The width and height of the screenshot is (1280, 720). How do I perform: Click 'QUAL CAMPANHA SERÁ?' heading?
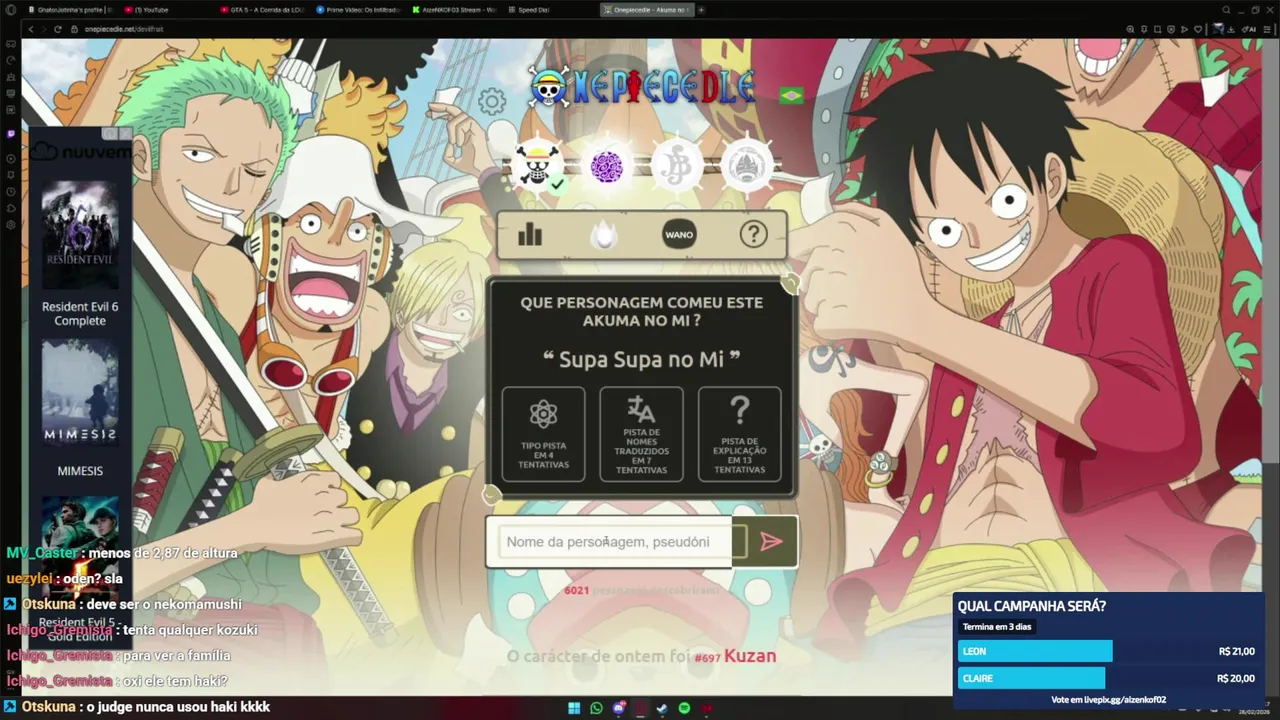tap(1031, 606)
